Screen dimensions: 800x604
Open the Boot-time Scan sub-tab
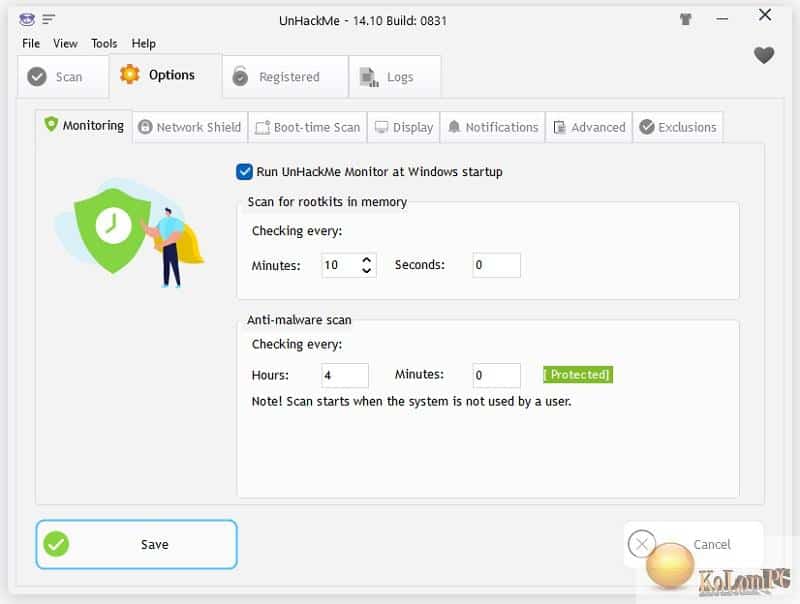pyautogui.click(x=308, y=127)
